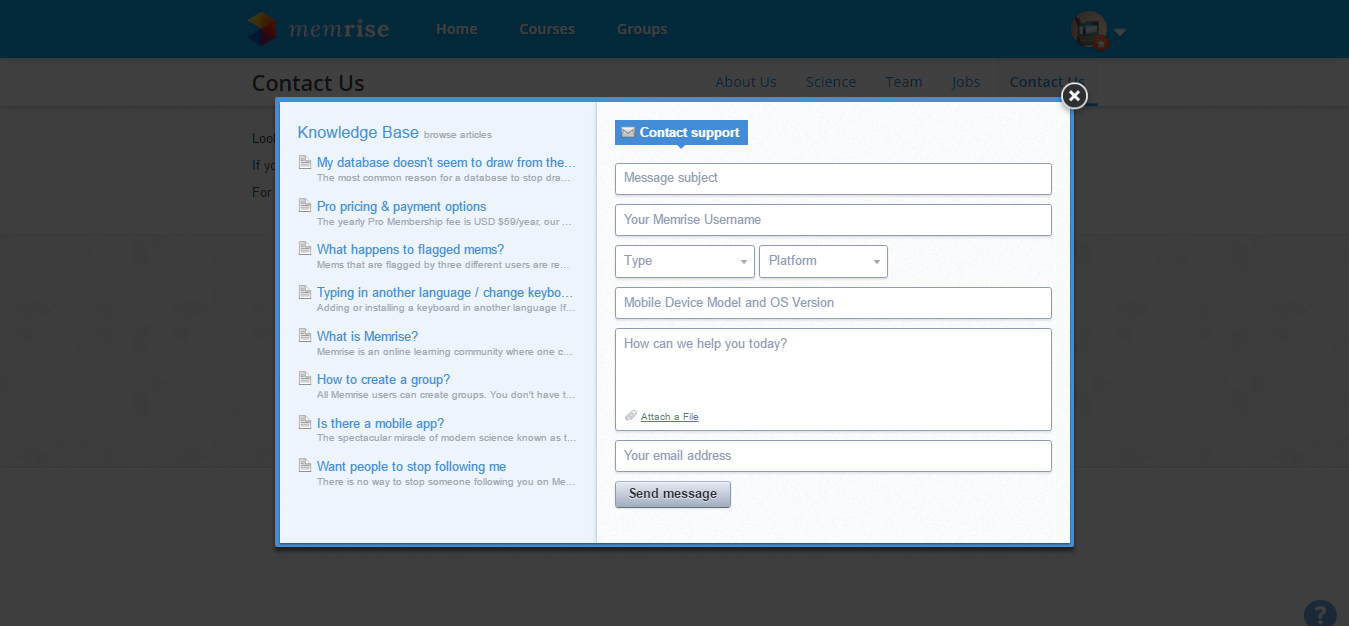Click the 'How can we help you today?' textarea

833,379
